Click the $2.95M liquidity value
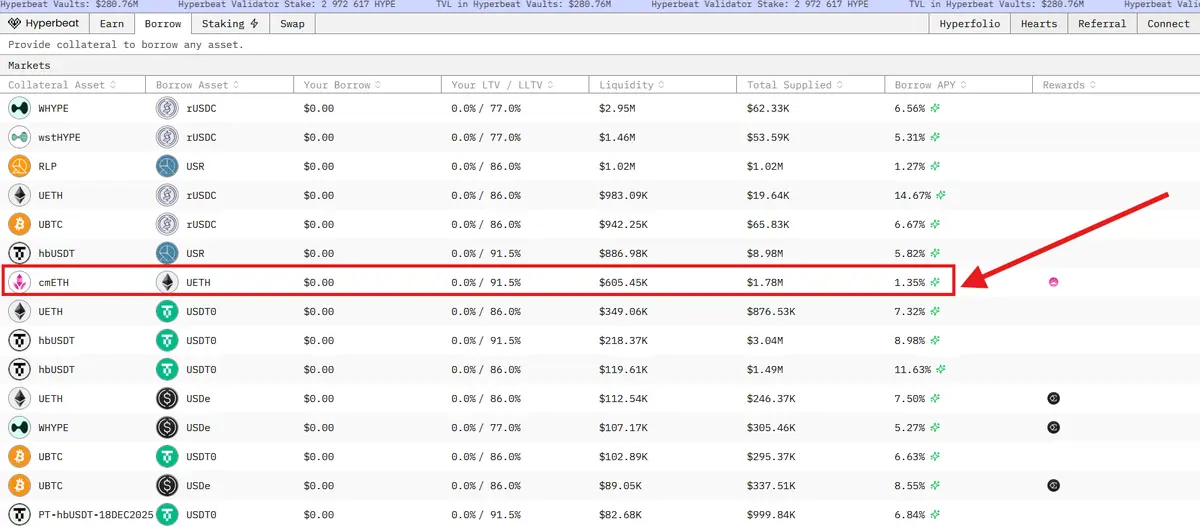The height and width of the screenshot is (527, 1200). 617,108
